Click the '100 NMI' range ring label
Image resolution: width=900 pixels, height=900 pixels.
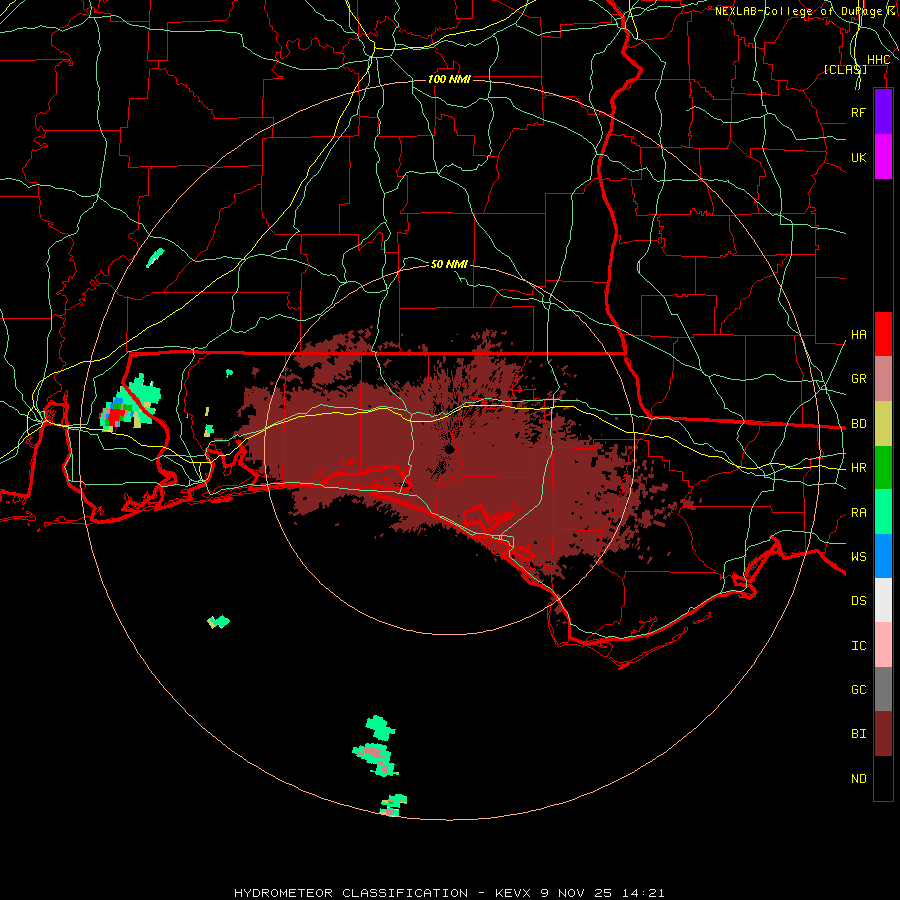coord(449,79)
